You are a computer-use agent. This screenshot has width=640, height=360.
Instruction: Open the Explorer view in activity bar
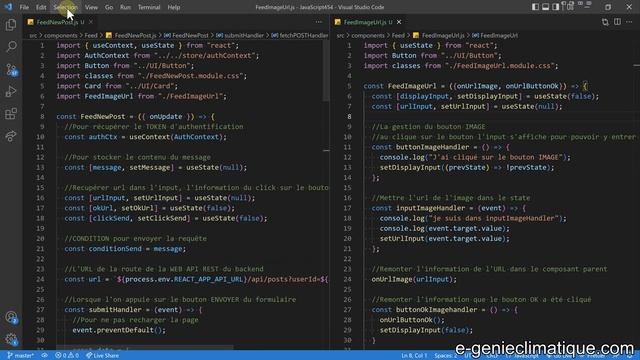(x=11, y=25)
